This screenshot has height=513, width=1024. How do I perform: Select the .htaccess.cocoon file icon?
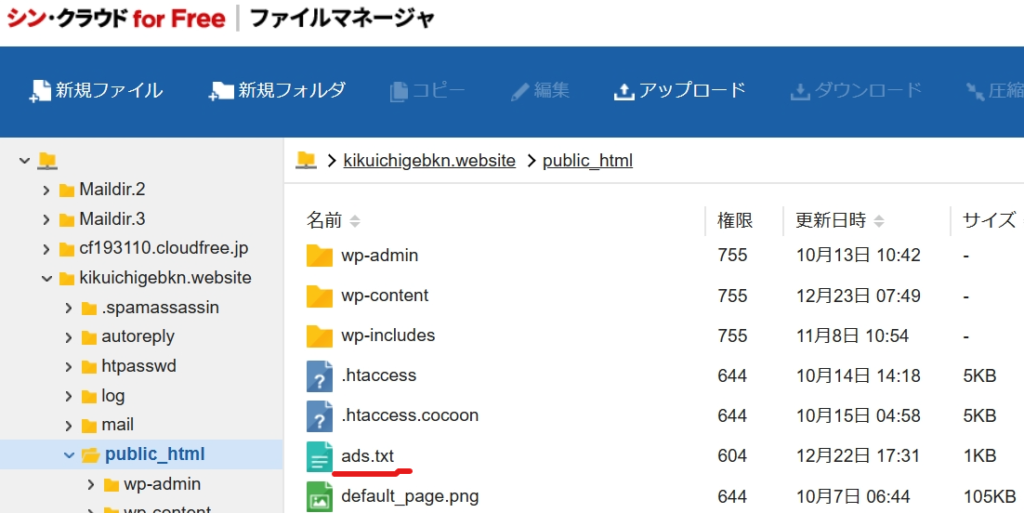click(319, 416)
